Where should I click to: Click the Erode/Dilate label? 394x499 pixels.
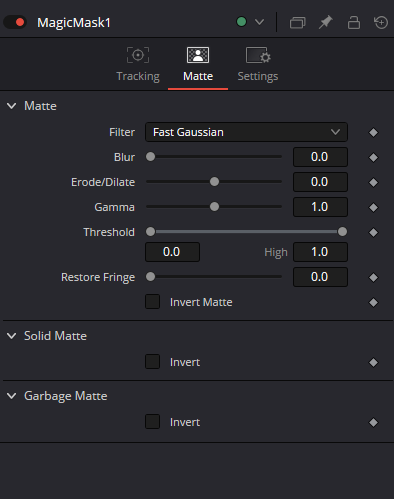(x=103, y=182)
